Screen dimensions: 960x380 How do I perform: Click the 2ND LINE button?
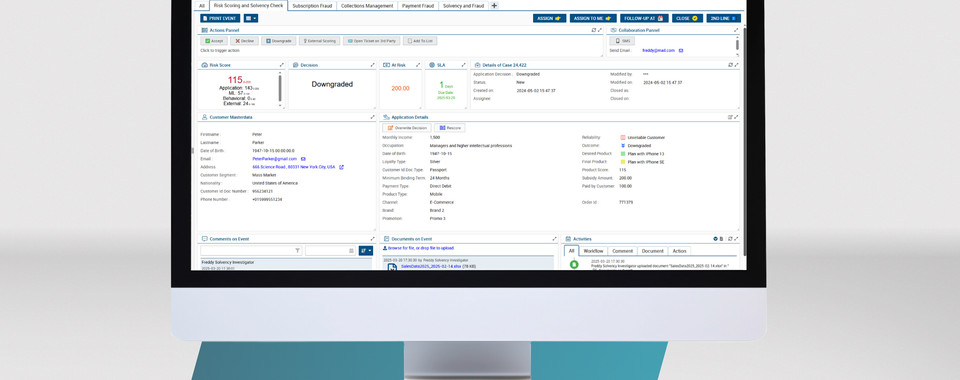pos(724,18)
